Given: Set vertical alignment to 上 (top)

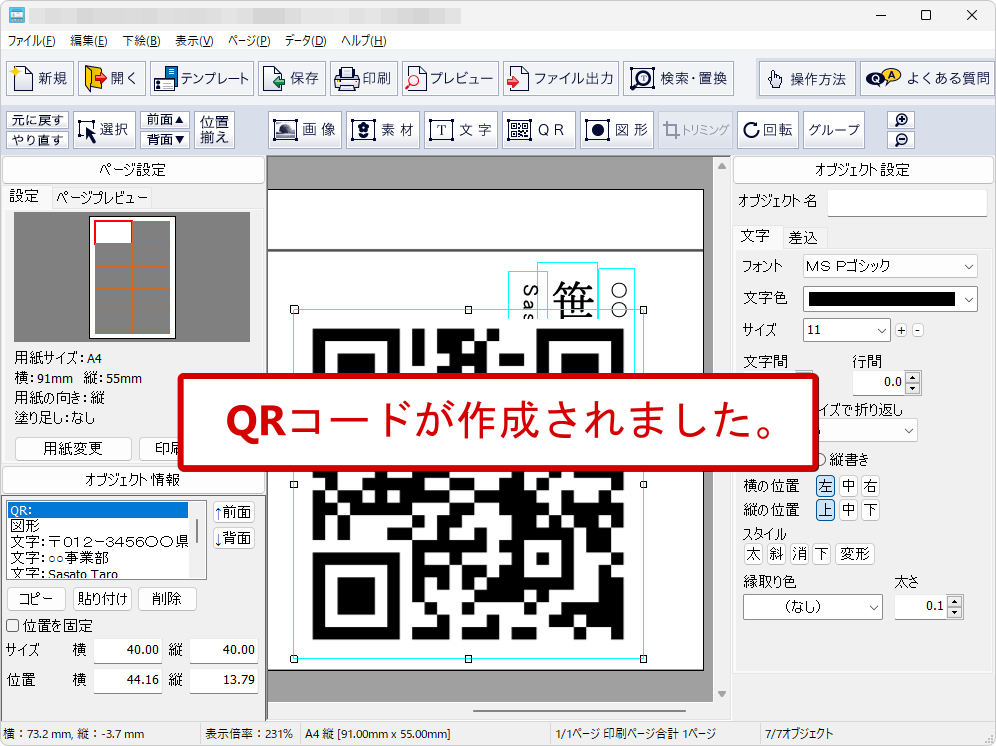Looking at the screenshot, I should 825,510.
